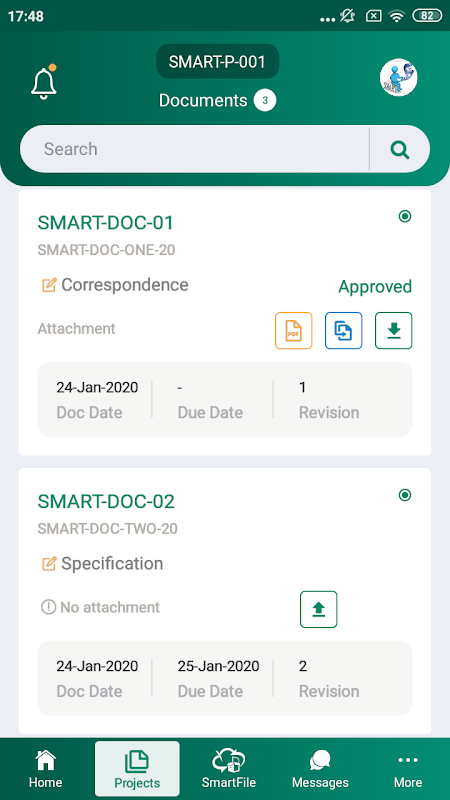The height and width of the screenshot is (800, 450).
Task: Tap the magnifier search button
Action: coord(399,149)
